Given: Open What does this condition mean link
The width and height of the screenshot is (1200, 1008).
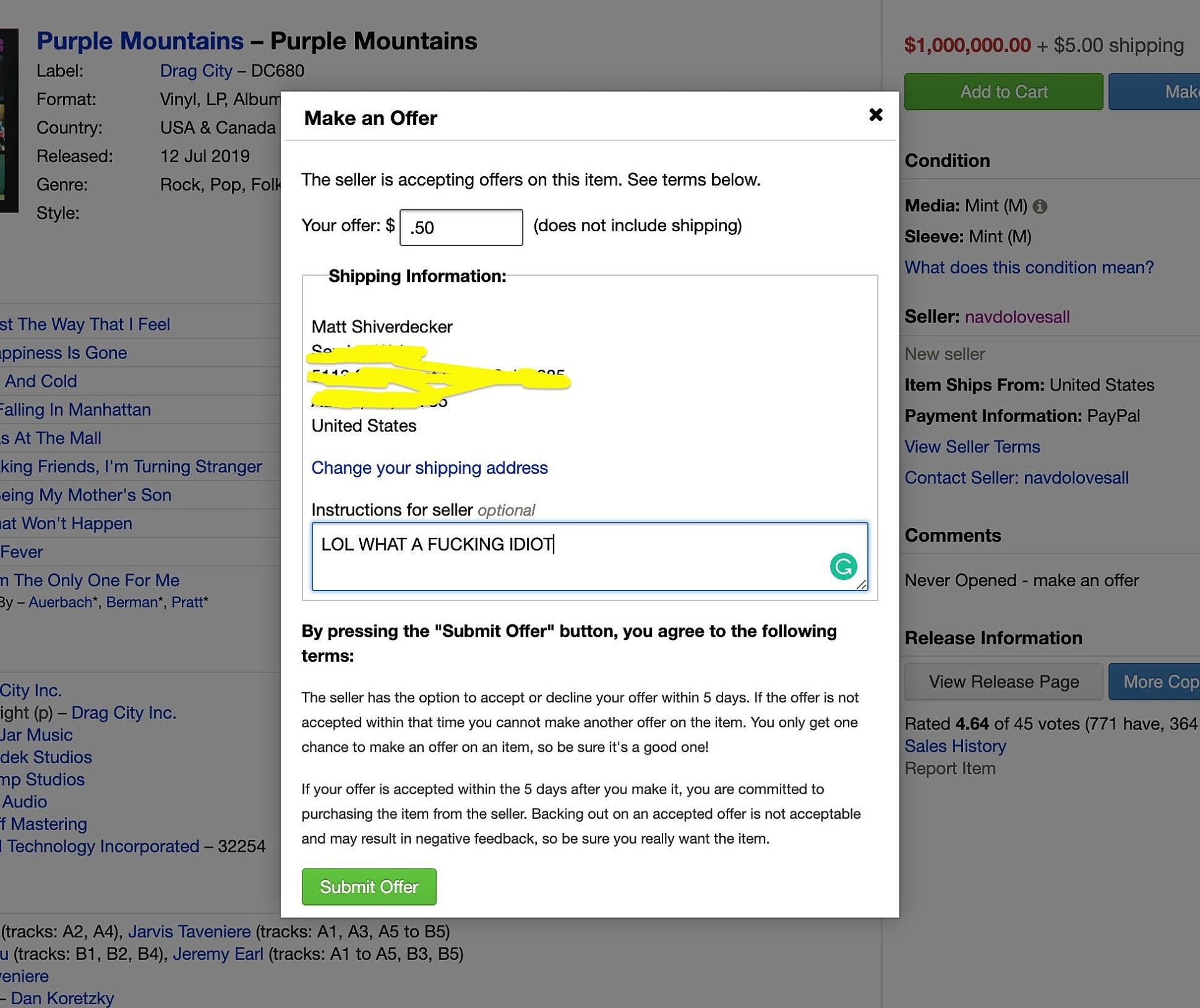Looking at the screenshot, I should coord(1029,267).
